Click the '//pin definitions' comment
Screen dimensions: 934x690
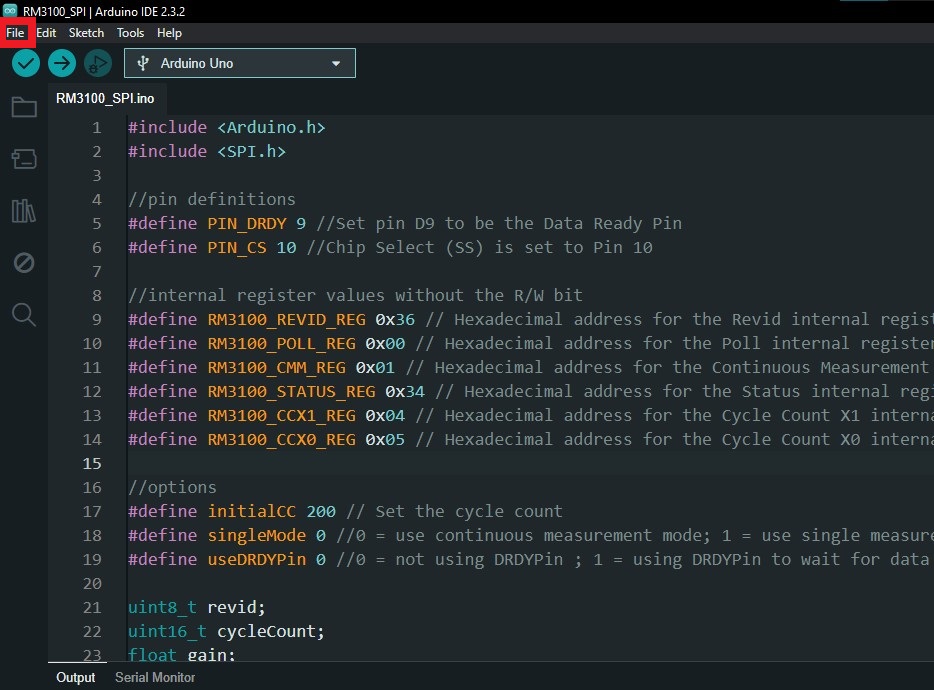(211, 199)
